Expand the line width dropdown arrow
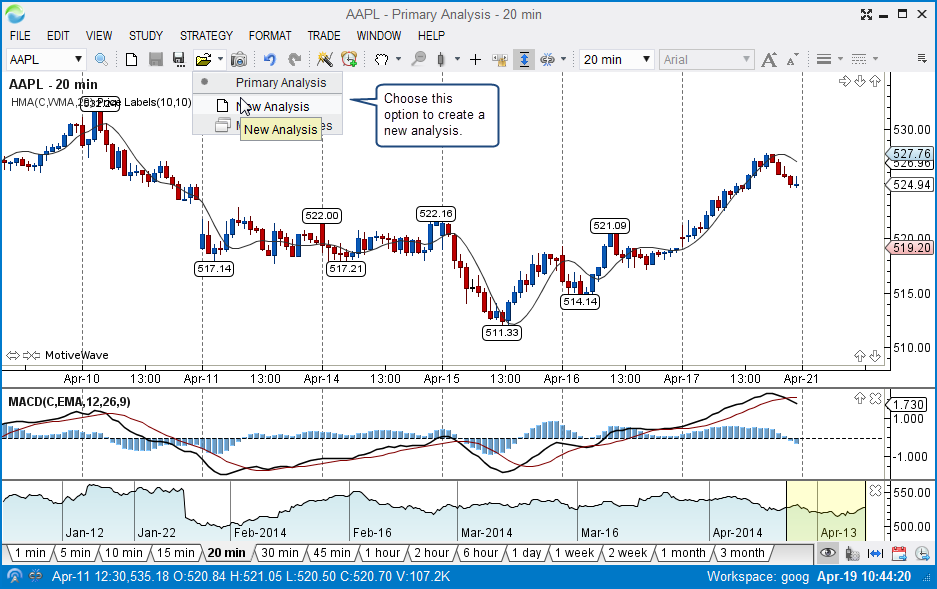This screenshot has height=589, width=937. point(840,59)
